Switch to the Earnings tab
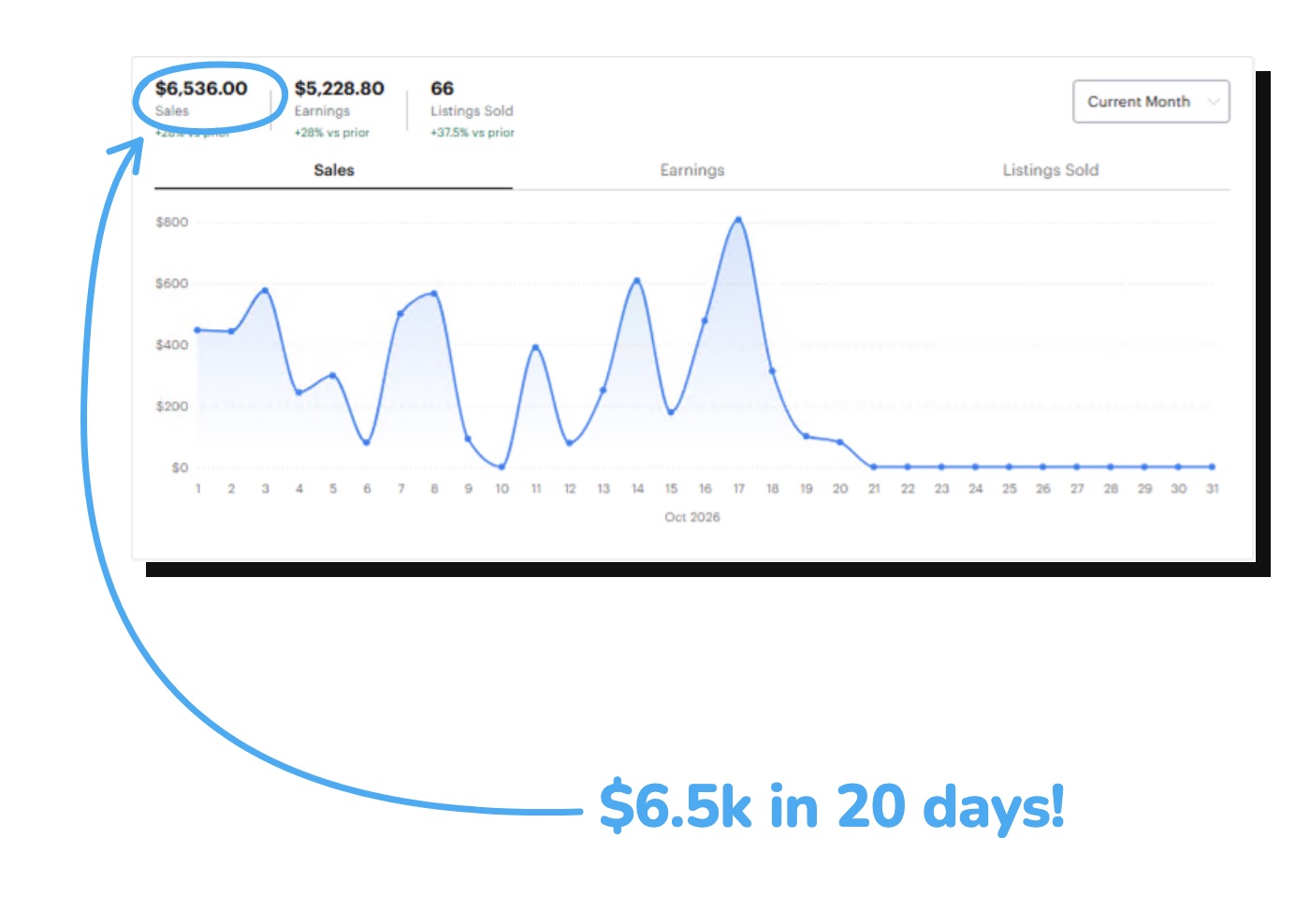1310x924 pixels. coord(692,170)
